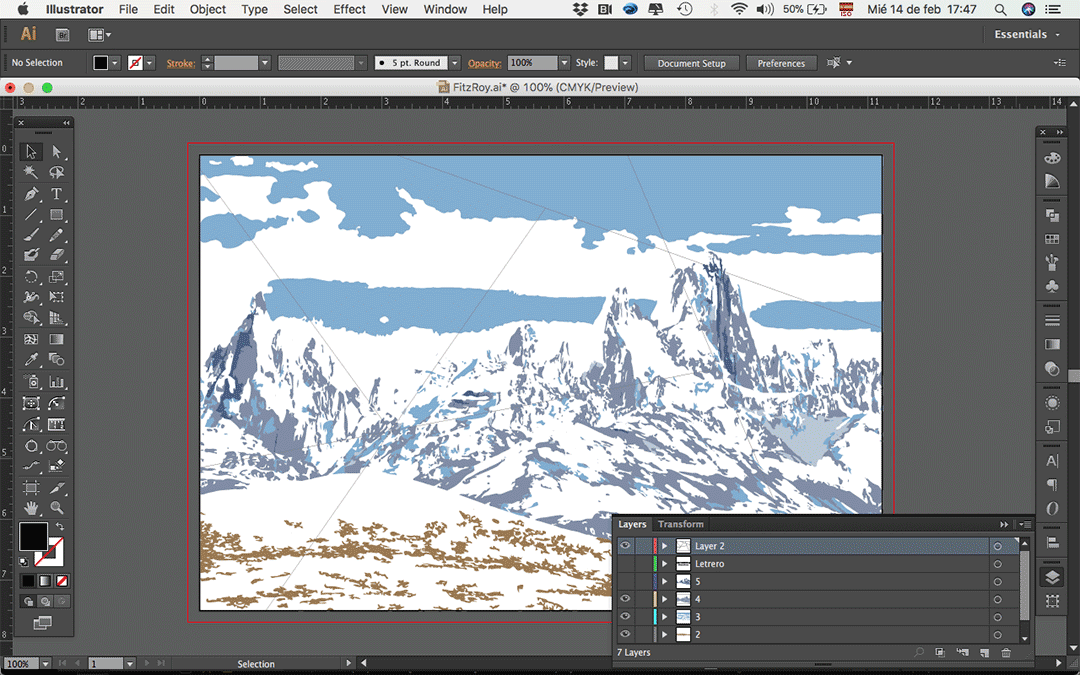Open the Effect menu
This screenshot has height=675, width=1080.
pyautogui.click(x=349, y=9)
